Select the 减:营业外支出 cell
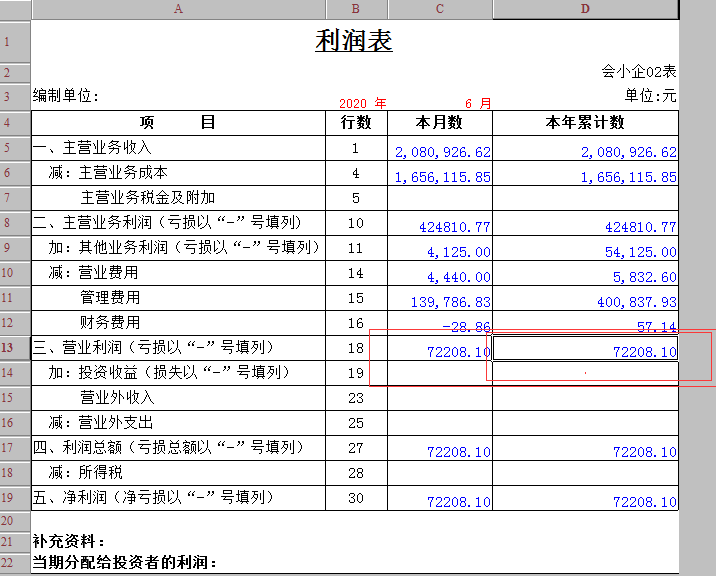This screenshot has width=716, height=576. 178,423
